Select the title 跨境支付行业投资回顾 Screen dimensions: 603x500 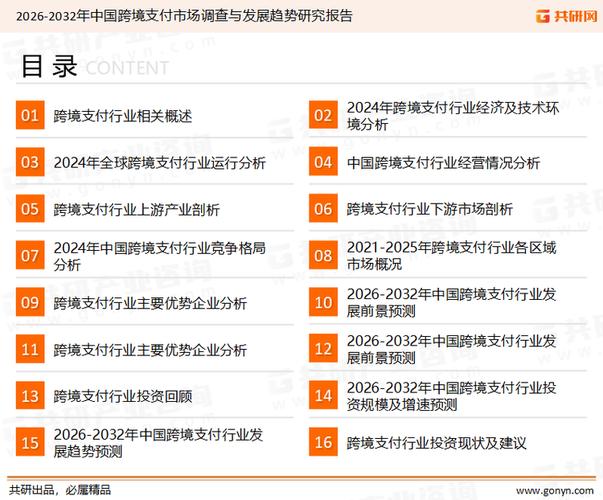tap(123, 397)
